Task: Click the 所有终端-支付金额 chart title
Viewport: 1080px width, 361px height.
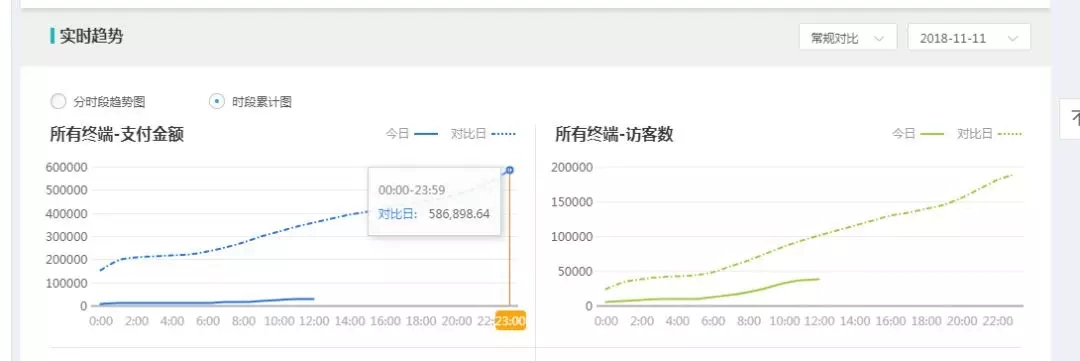Action: (117, 134)
